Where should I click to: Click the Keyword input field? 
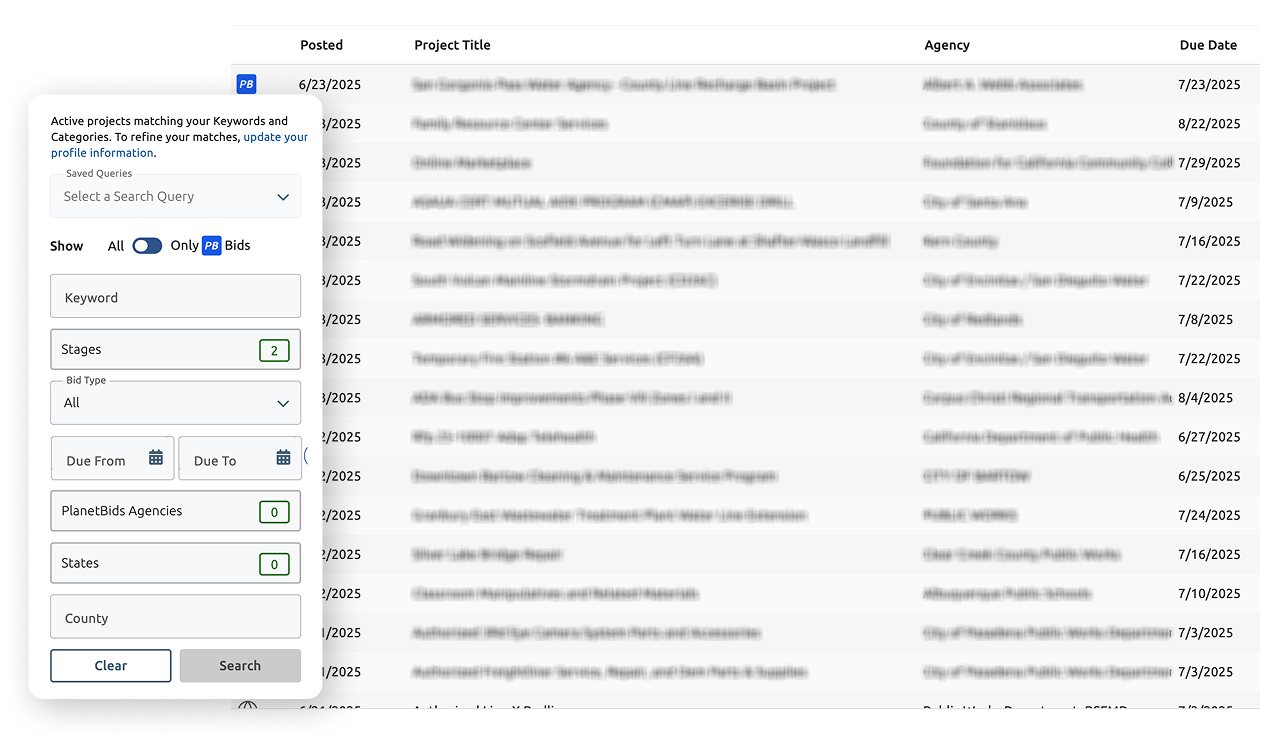pyautogui.click(x=175, y=297)
